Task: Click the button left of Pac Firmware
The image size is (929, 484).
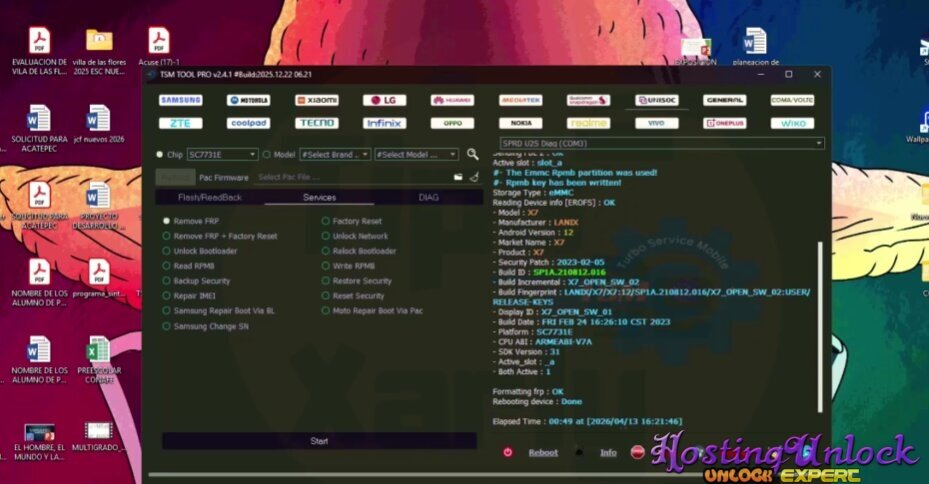Action: [x=175, y=177]
